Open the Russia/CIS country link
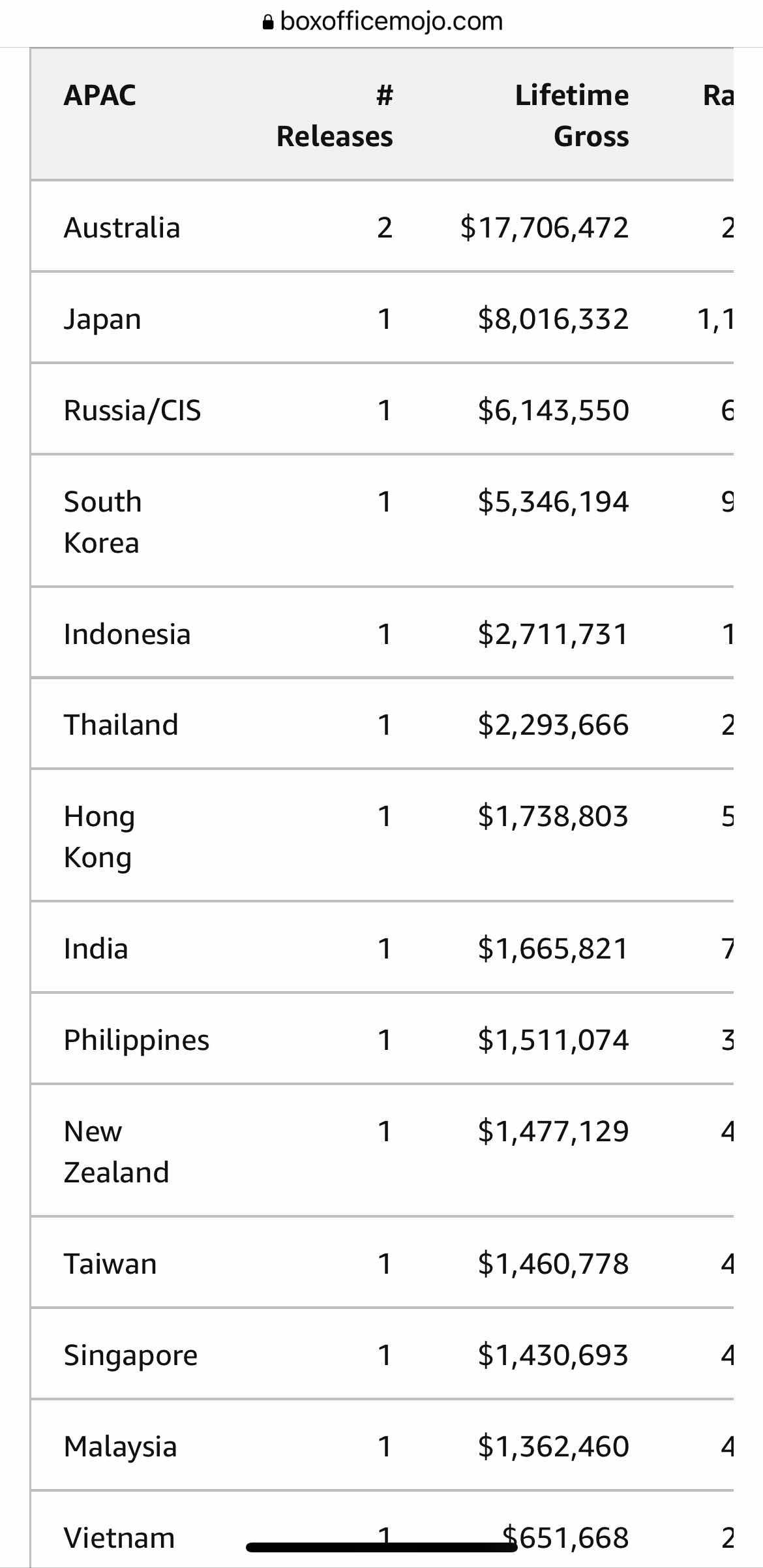This screenshot has width=763, height=1568. [x=132, y=410]
